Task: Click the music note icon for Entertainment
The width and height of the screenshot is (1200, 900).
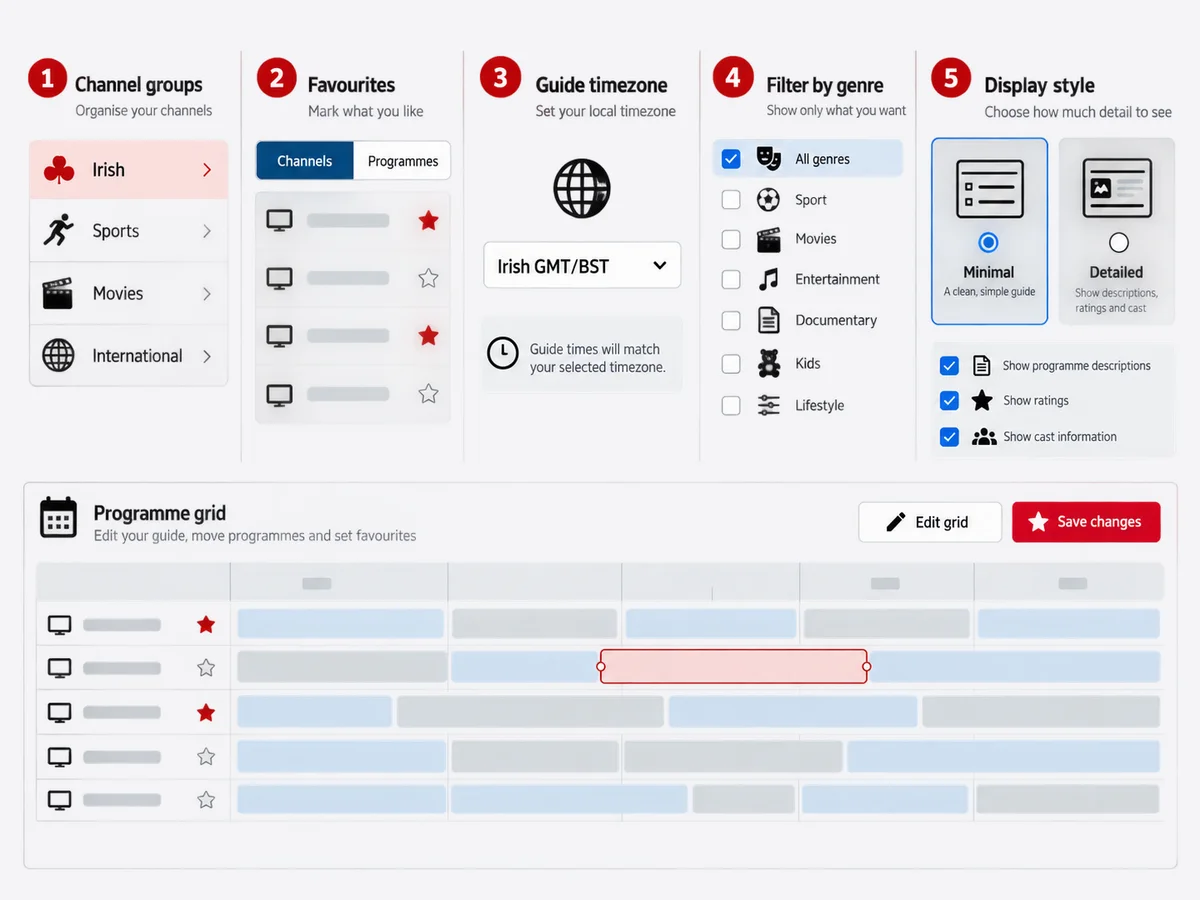Action: (x=768, y=279)
